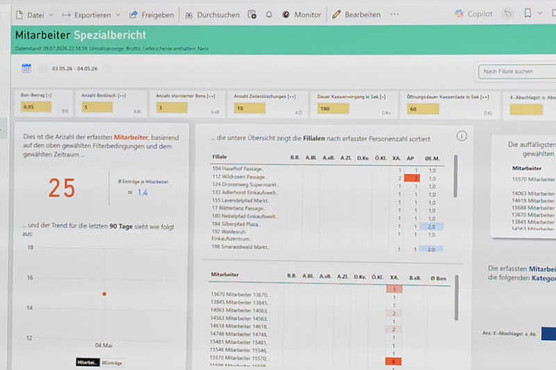Click the clipboard-settings icon beside Durchsuchen

click(x=252, y=15)
